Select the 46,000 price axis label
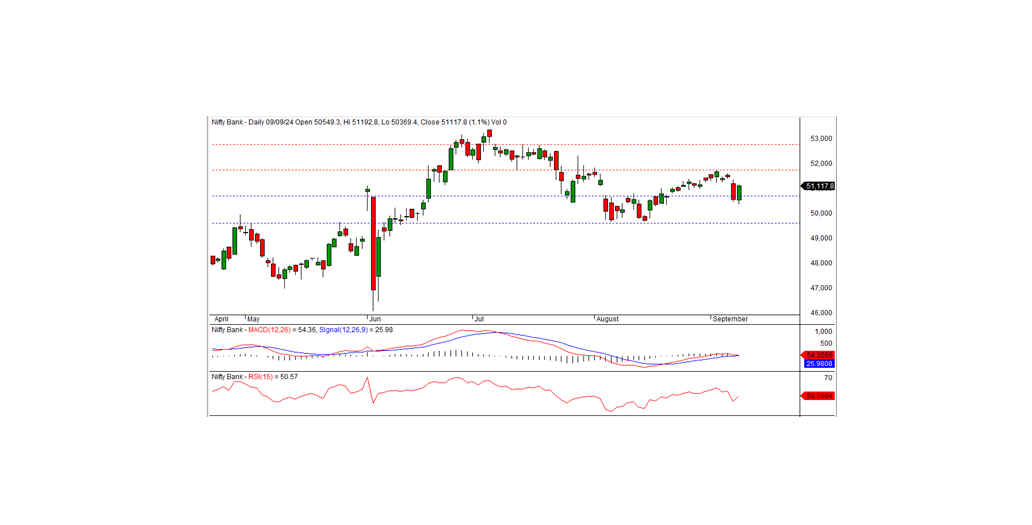Screen dimensions: 1032x525 point(821,313)
